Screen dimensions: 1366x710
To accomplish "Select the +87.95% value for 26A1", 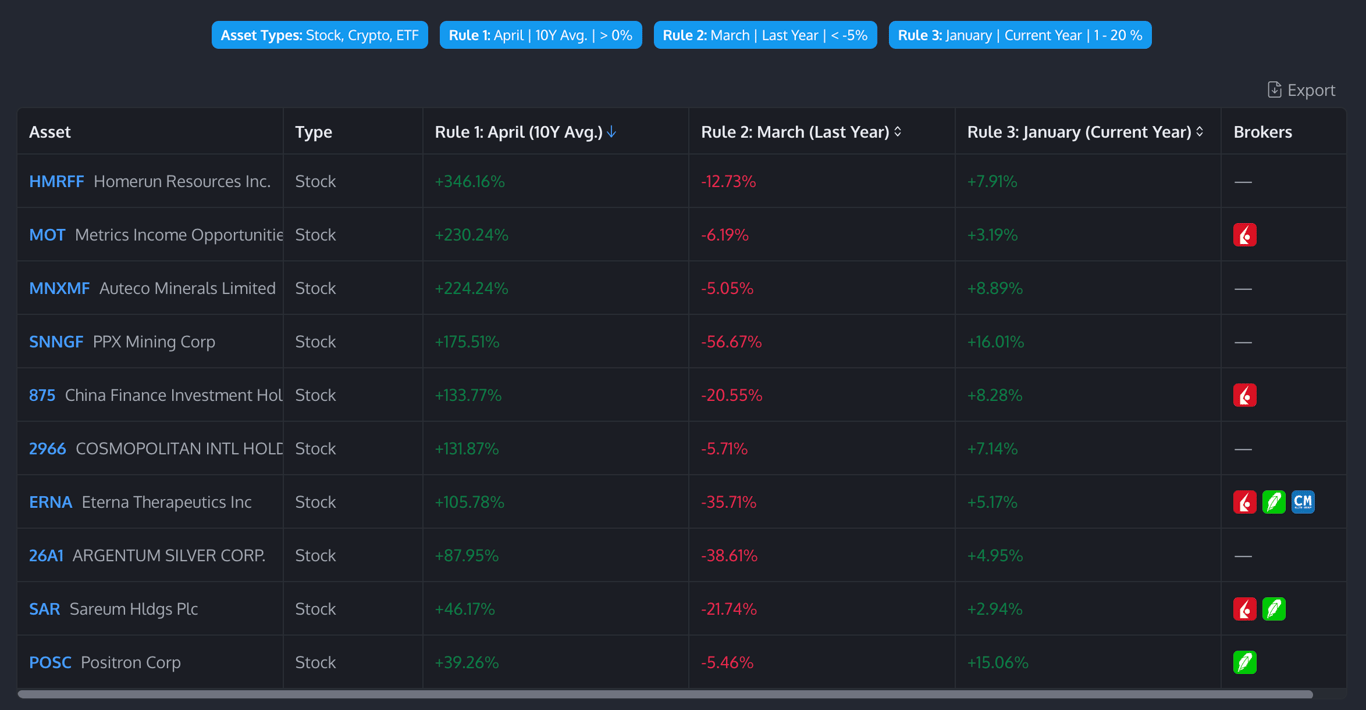I will [467, 556].
